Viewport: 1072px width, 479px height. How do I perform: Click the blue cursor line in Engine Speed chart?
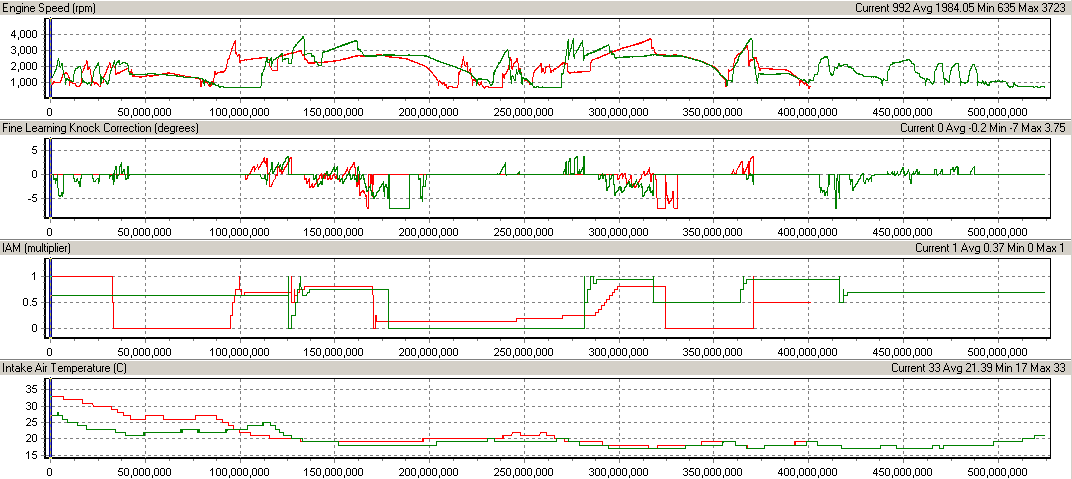[x=46, y=58]
